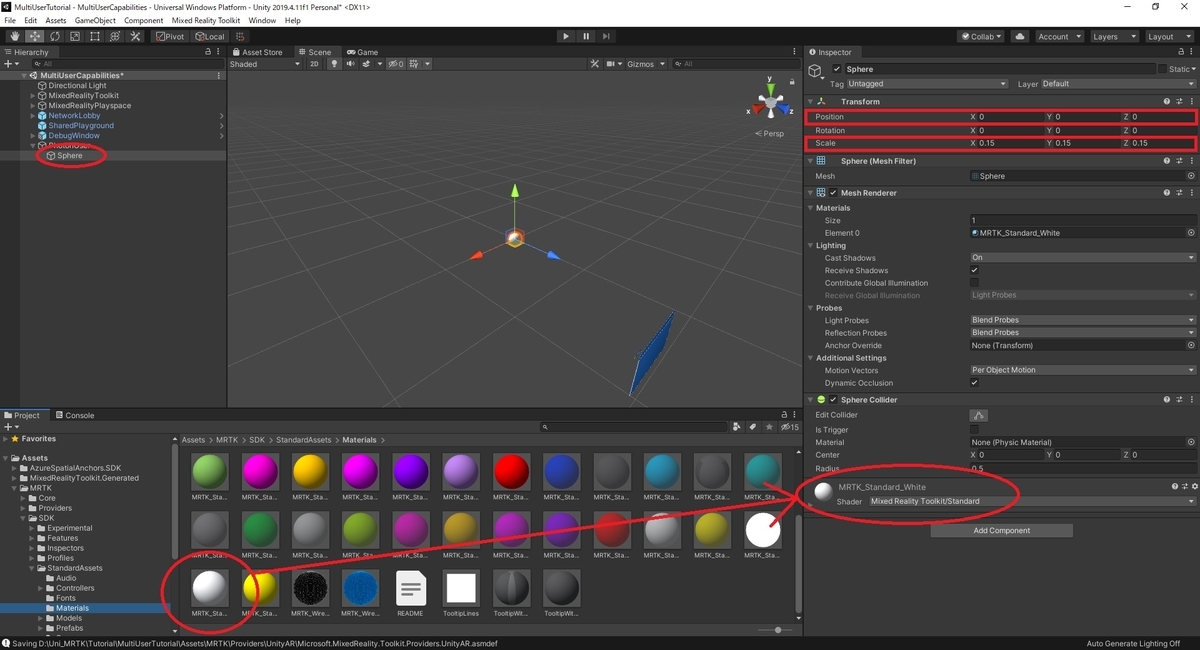Toggle Is Trigger checkbox
This screenshot has width=1200, height=650.
point(975,430)
